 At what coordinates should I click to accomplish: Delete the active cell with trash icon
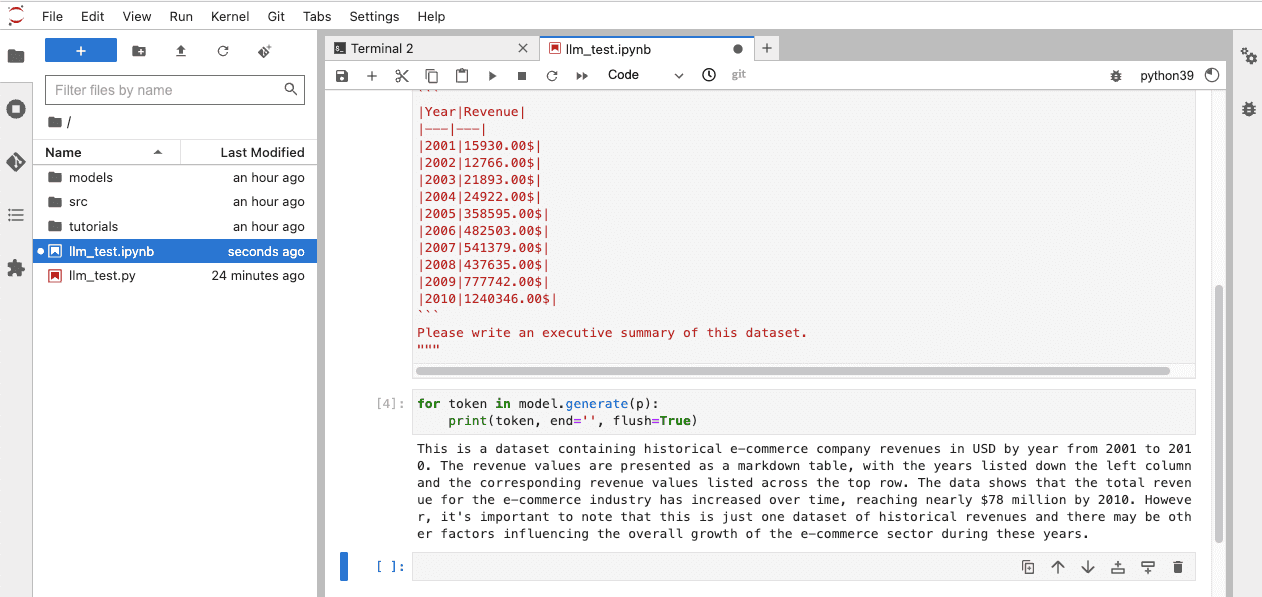[x=1178, y=567]
